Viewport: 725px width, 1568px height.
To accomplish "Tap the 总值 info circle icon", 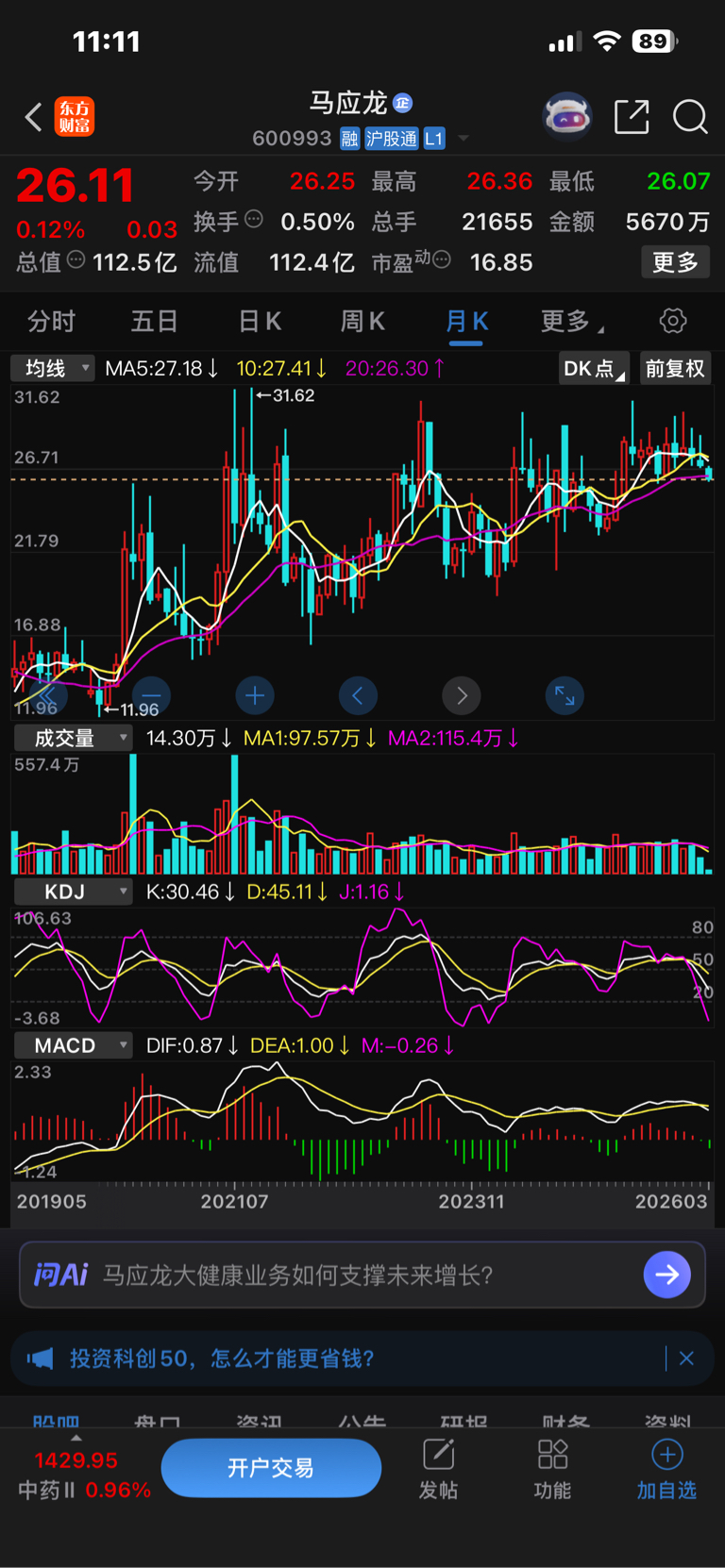I will tap(76, 259).
